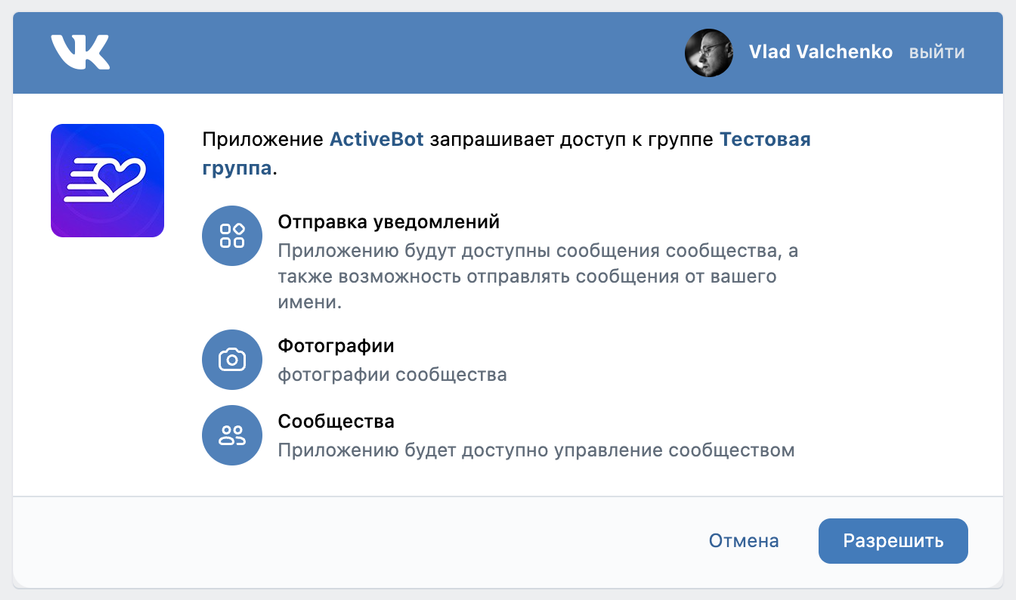Click Vlad Valchenko's profile avatar
1016x600 pixels.
point(708,52)
